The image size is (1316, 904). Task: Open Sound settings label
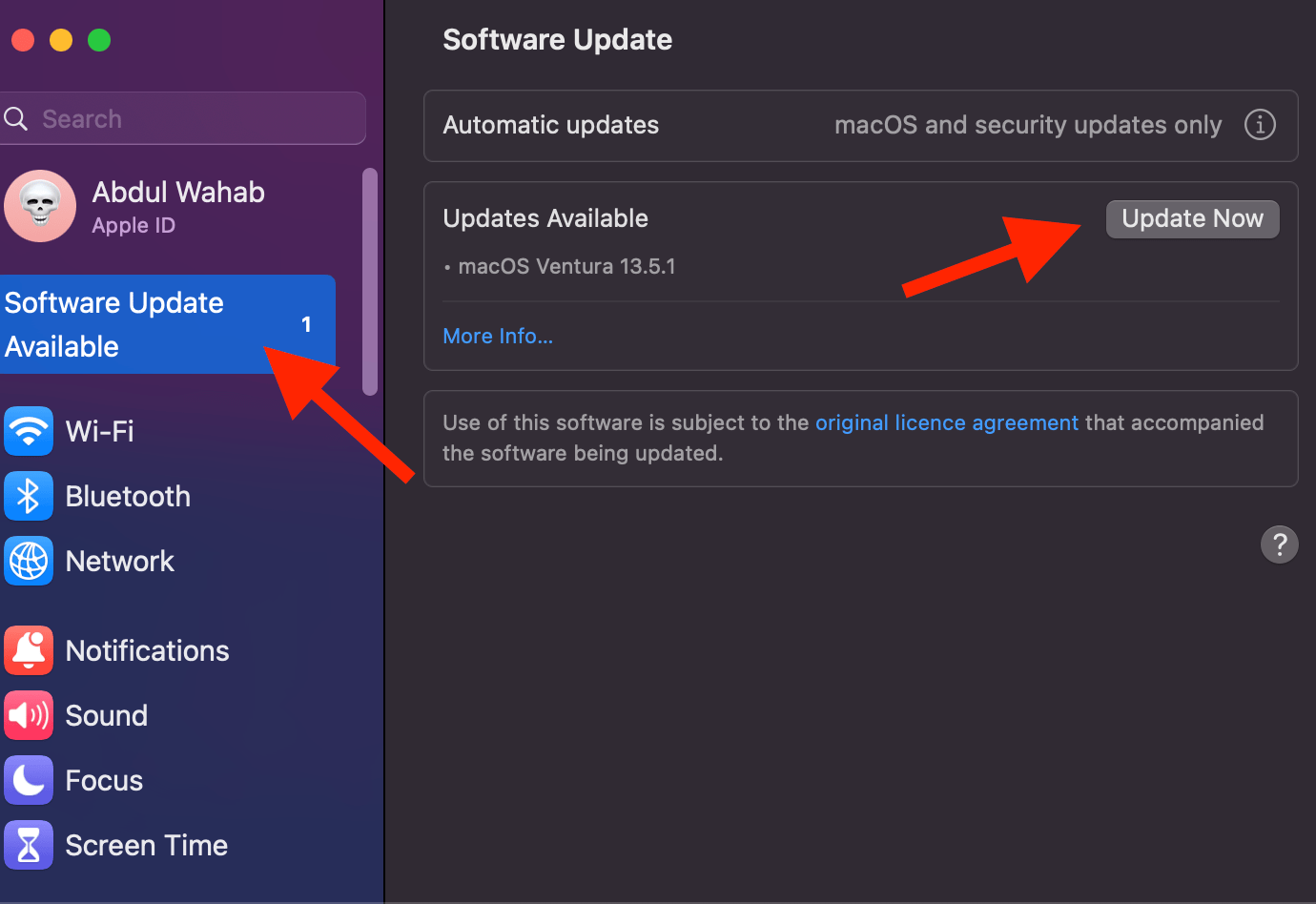pyautogui.click(x=107, y=715)
